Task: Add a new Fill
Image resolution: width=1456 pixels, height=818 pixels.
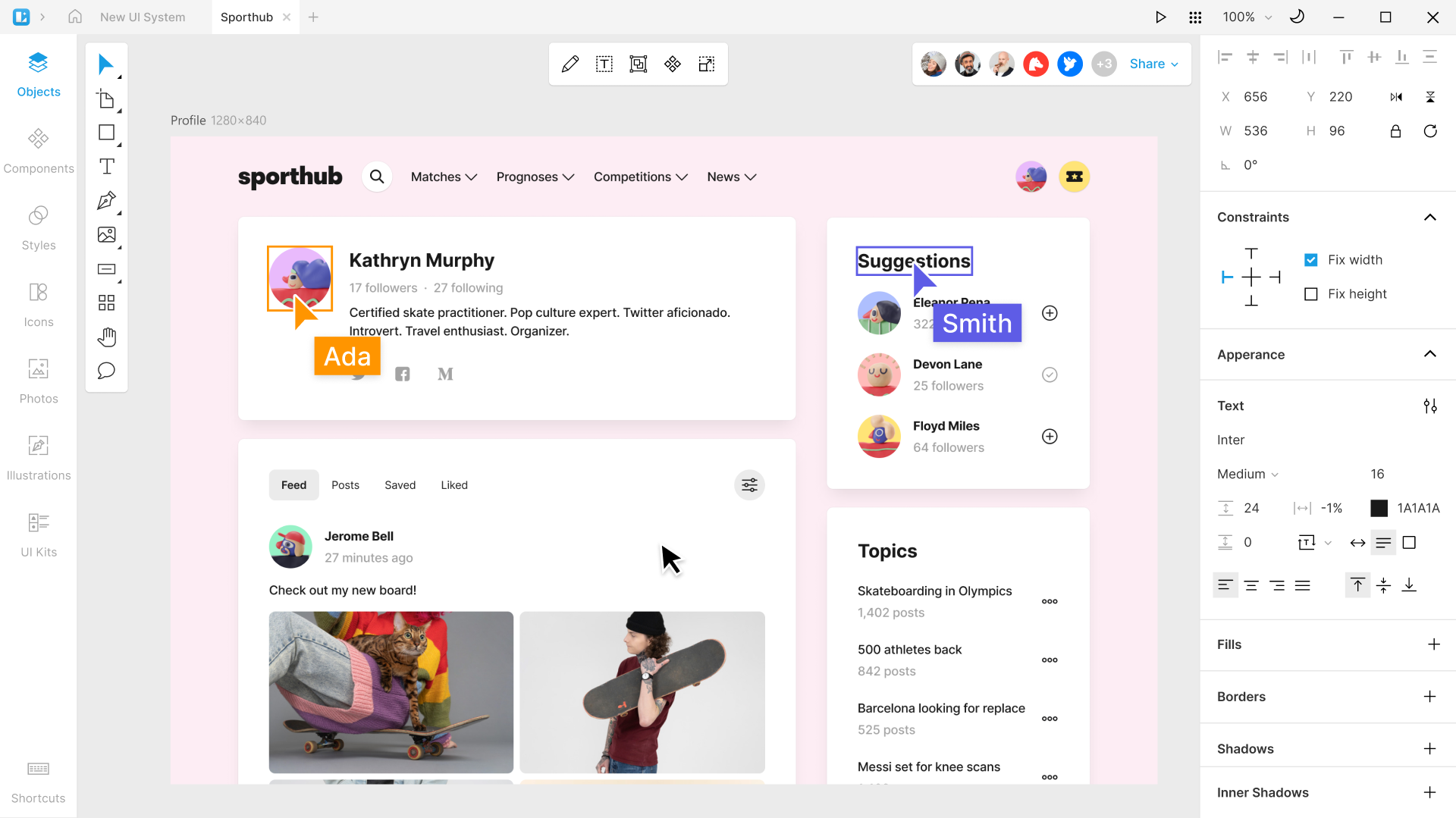Action: click(1434, 644)
